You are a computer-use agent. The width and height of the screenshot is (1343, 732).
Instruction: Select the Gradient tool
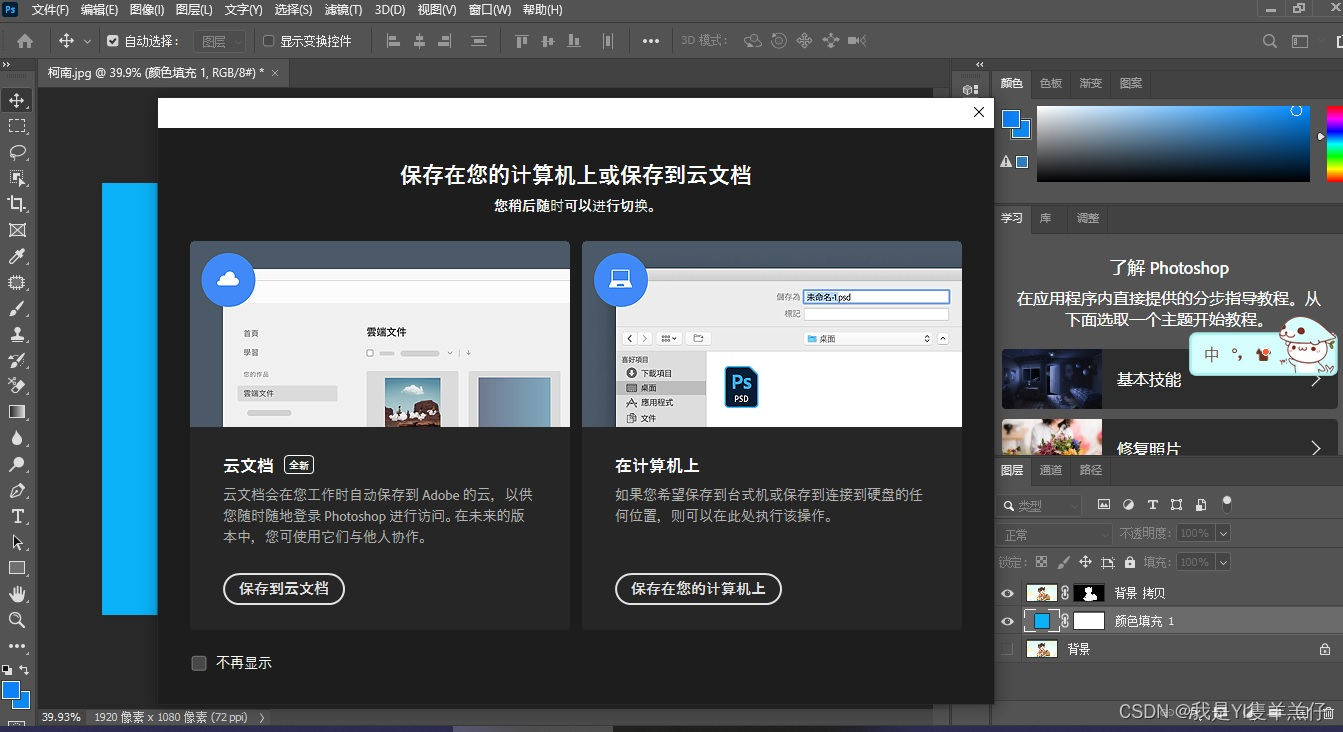tap(17, 412)
